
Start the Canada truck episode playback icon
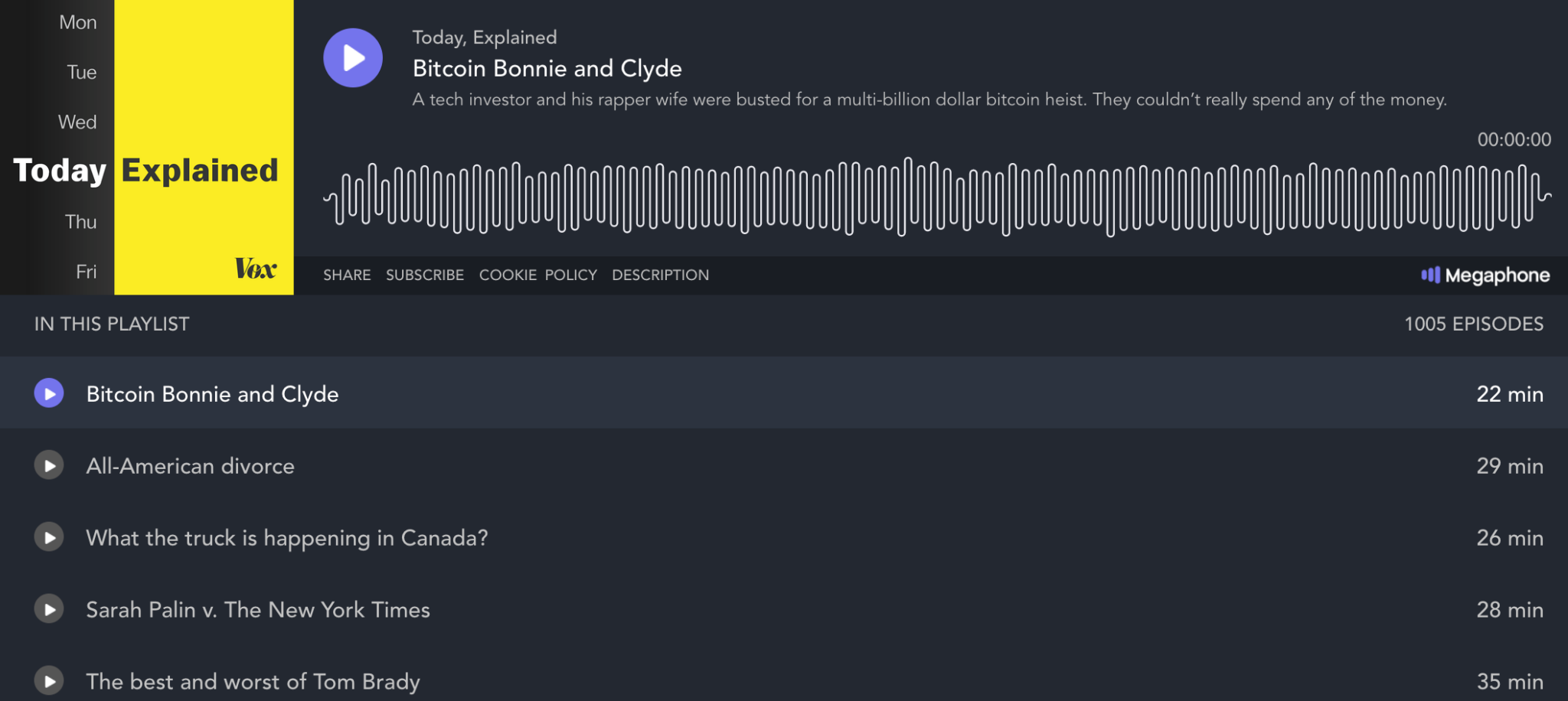click(49, 537)
